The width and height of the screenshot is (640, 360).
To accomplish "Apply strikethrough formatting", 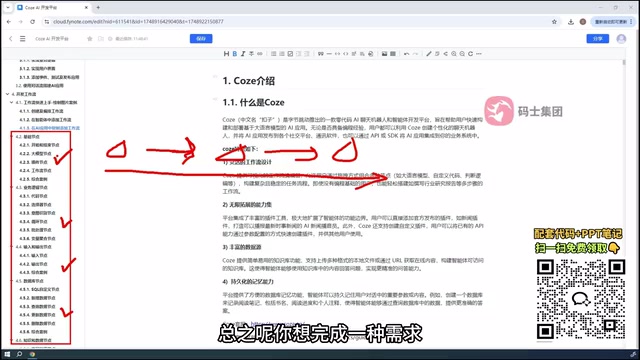I will coord(251,54).
